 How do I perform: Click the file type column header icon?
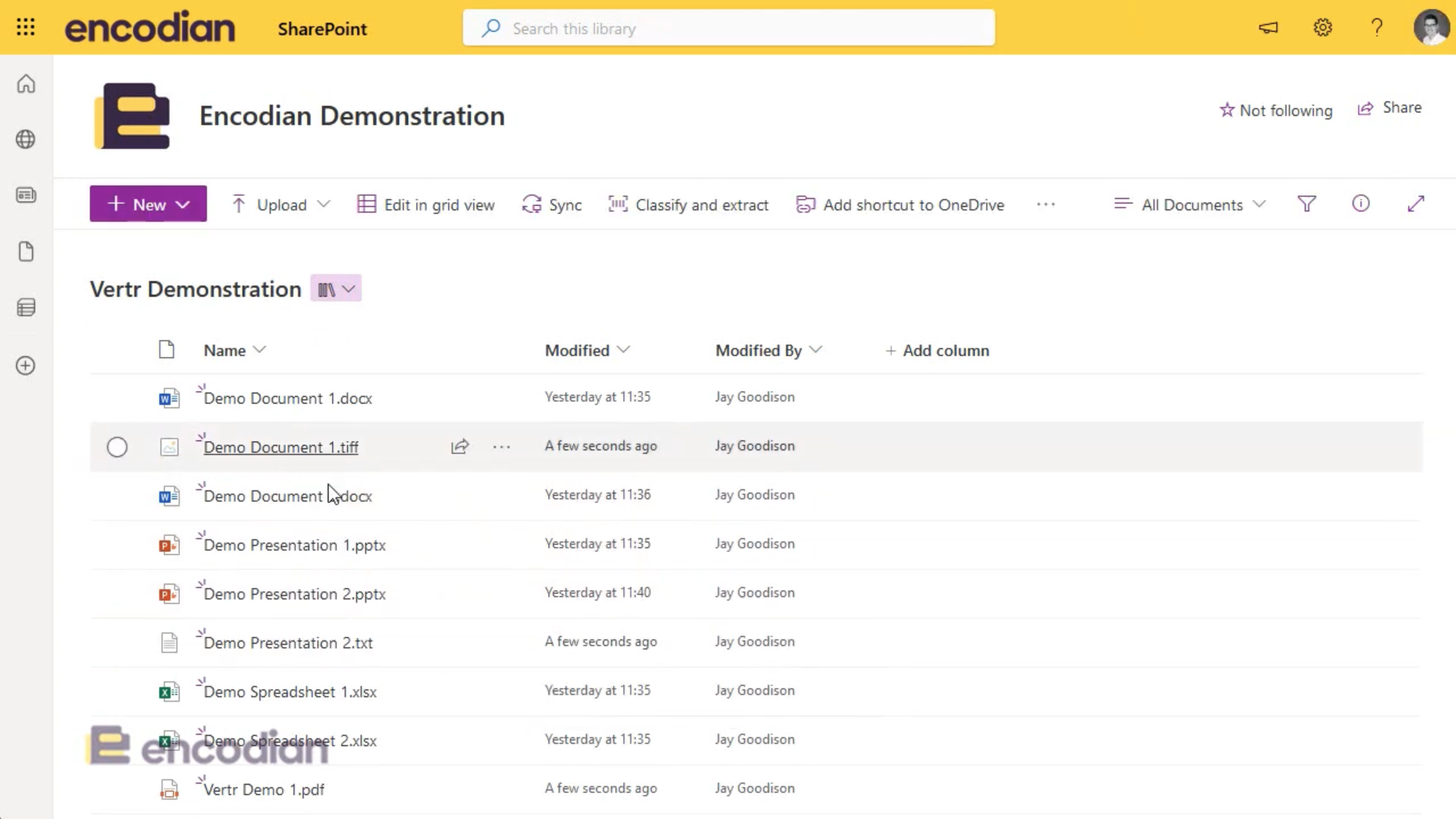click(167, 350)
